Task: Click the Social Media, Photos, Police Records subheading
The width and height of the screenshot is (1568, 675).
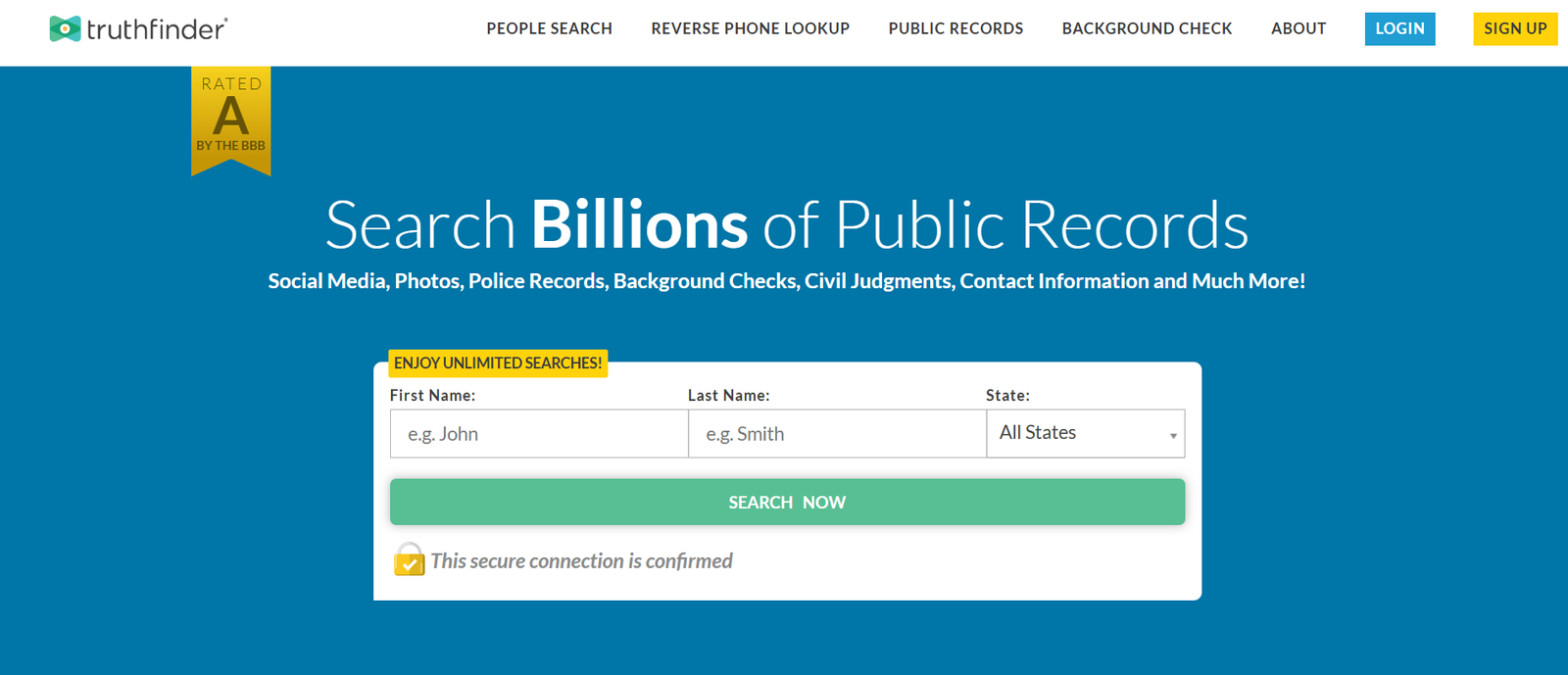Action: pos(787,281)
